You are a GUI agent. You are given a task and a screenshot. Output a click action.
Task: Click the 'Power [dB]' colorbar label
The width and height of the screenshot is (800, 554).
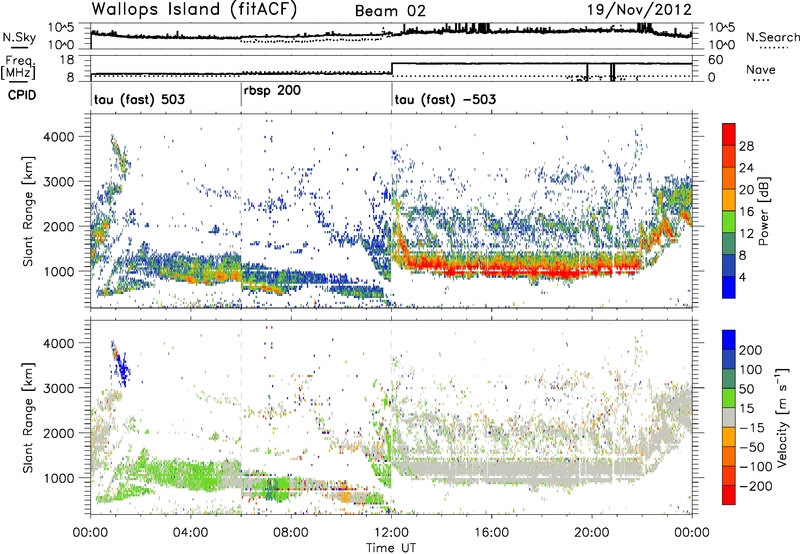763,211
